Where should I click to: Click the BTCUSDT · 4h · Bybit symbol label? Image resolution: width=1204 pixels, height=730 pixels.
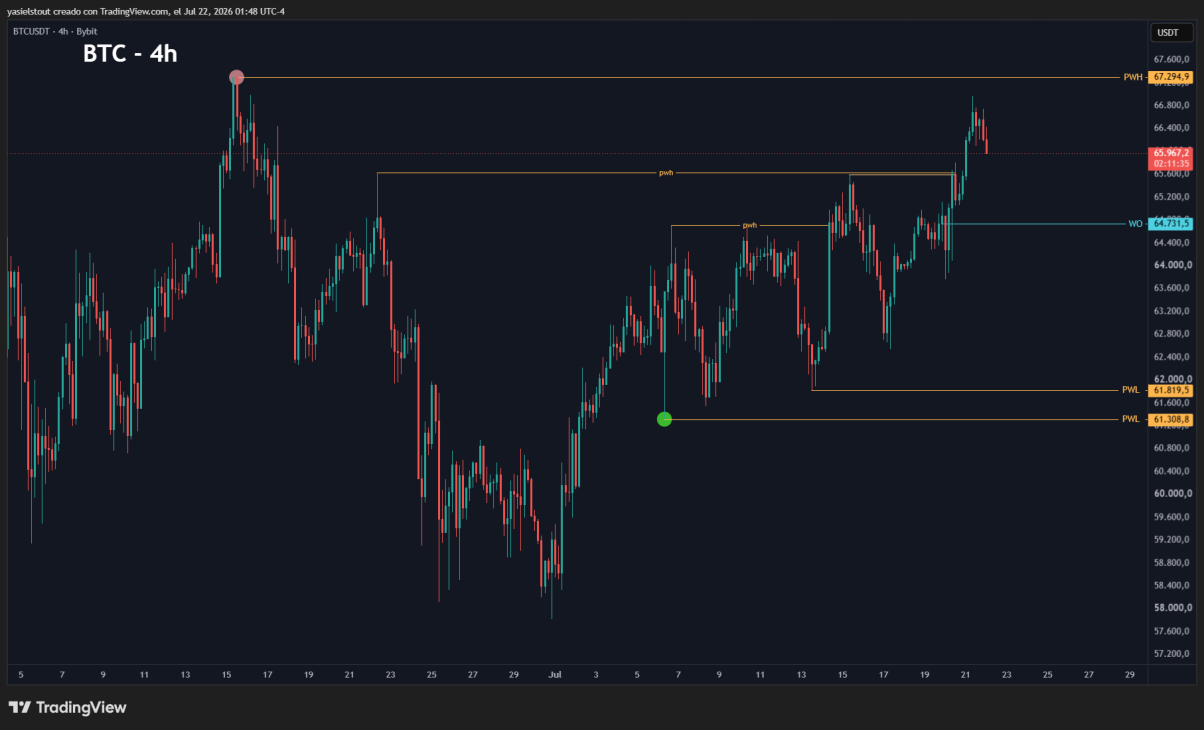tap(55, 32)
